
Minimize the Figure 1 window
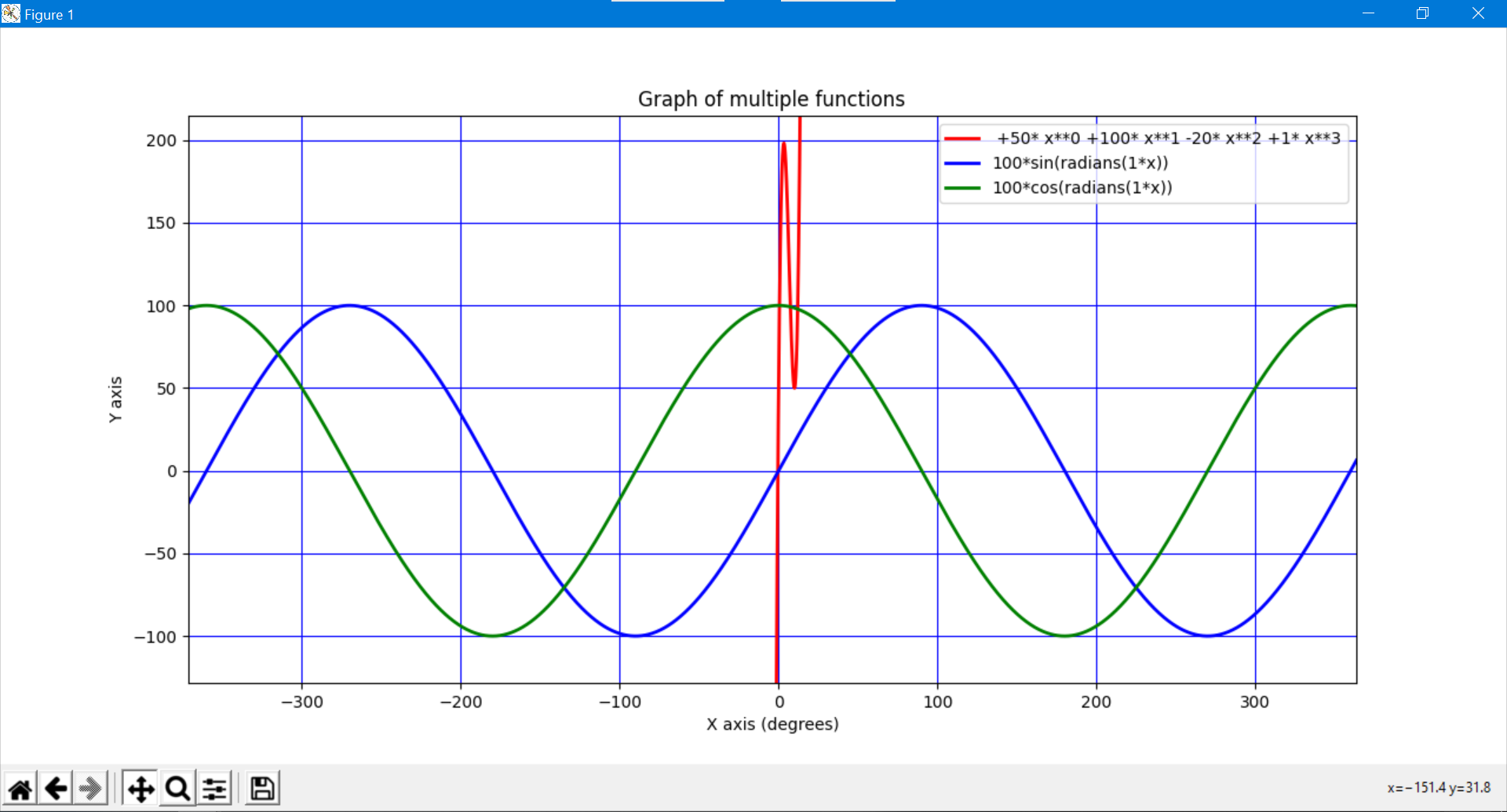click(x=1368, y=13)
